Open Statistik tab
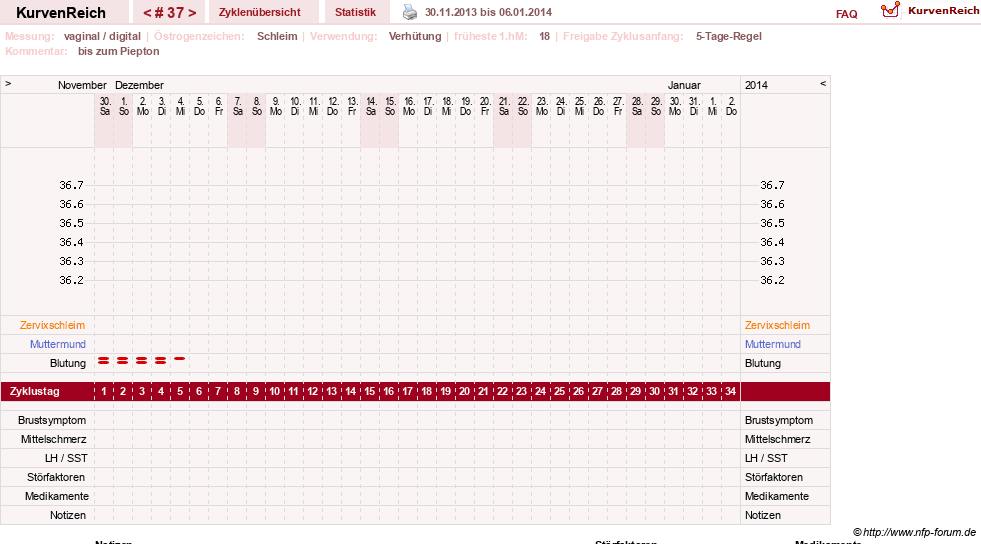981x544 pixels. pos(355,13)
